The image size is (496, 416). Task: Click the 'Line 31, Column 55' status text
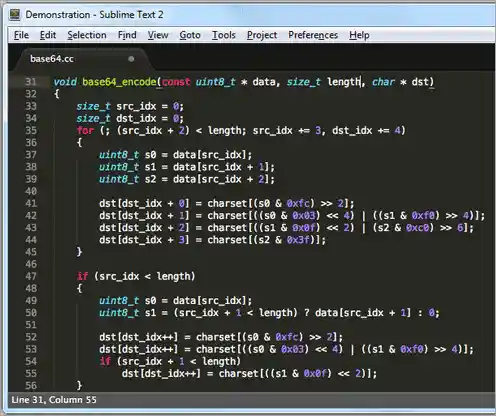click(x=54, y=400)
